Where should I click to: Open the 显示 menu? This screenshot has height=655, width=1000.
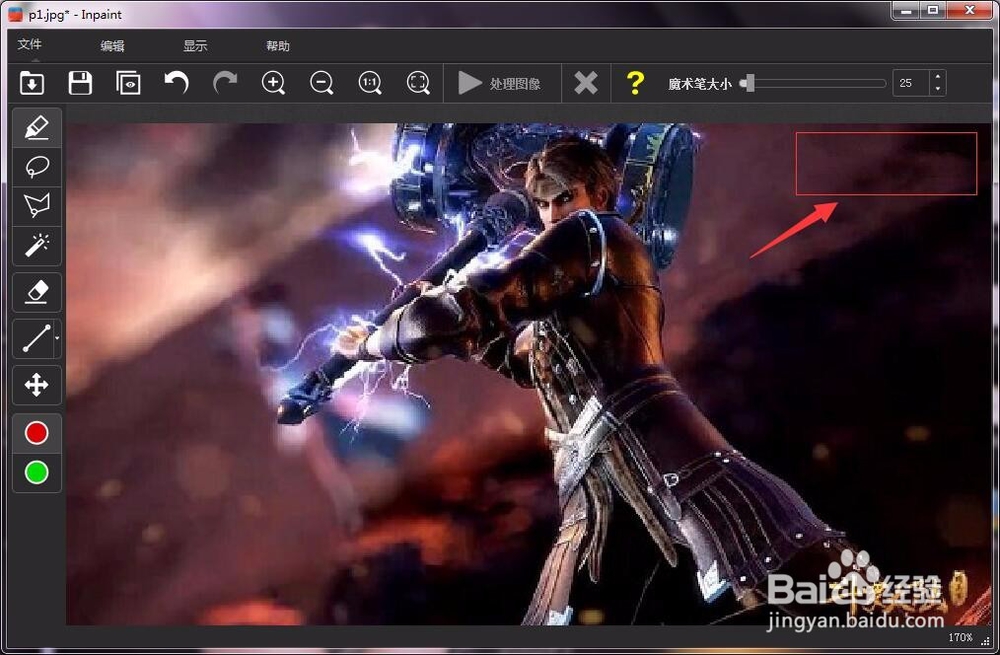(195, 46)
